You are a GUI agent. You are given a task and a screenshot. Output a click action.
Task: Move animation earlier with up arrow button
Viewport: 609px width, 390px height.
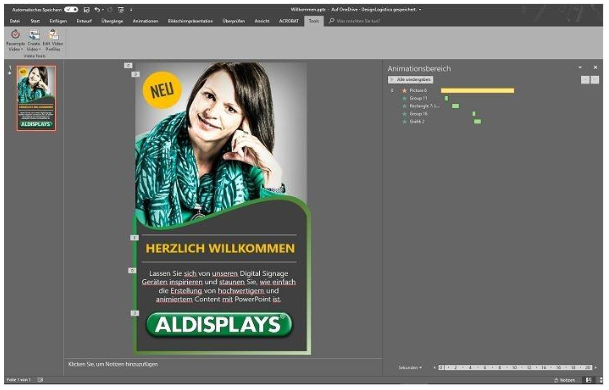coord(585,80)
